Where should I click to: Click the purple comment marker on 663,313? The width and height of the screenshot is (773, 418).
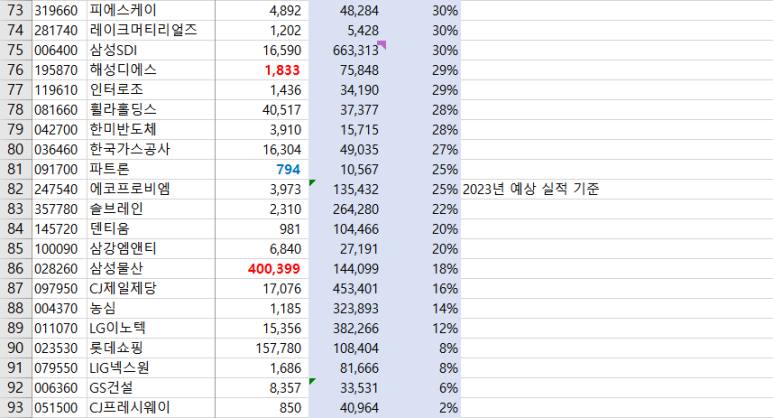pos(382,45)
